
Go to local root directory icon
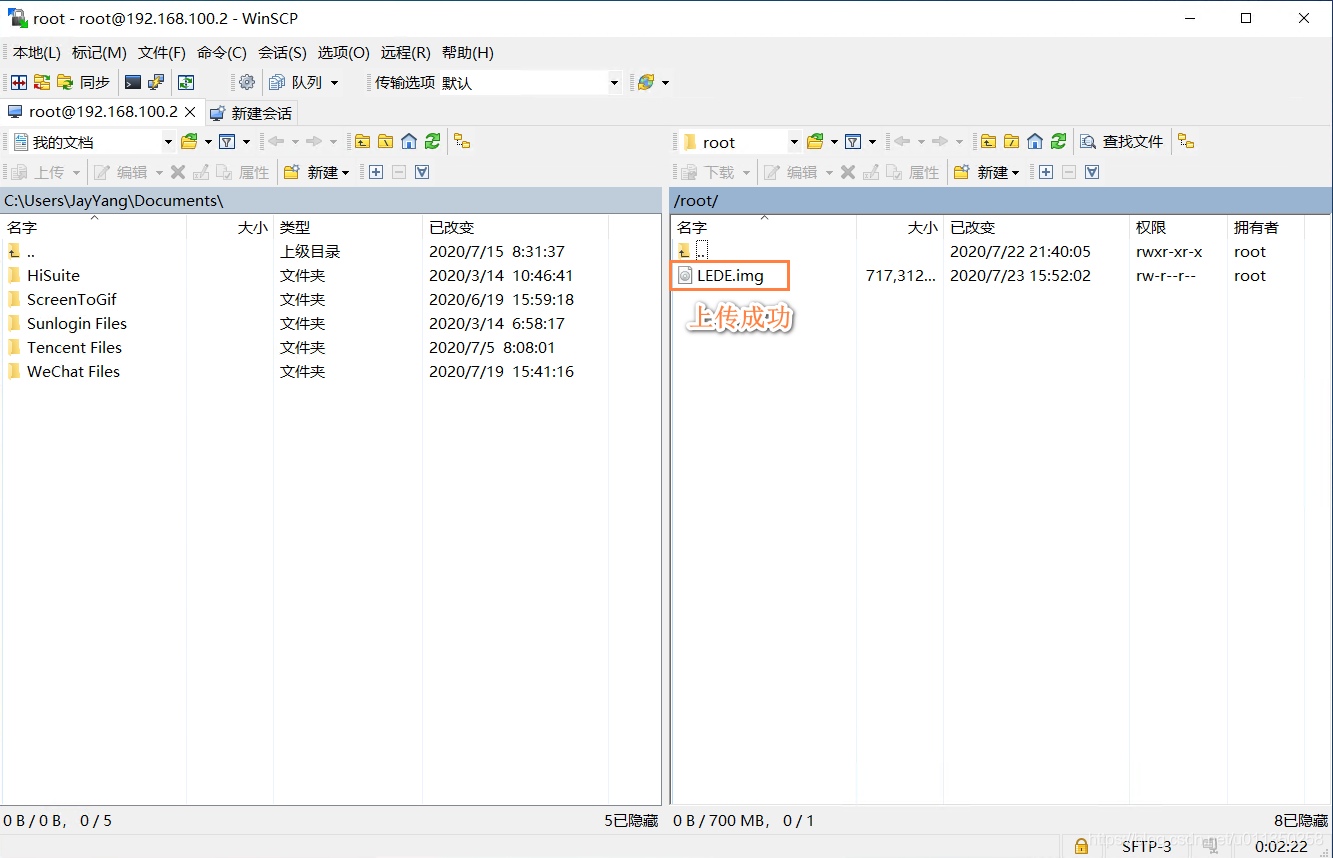(x=385, y=142)
